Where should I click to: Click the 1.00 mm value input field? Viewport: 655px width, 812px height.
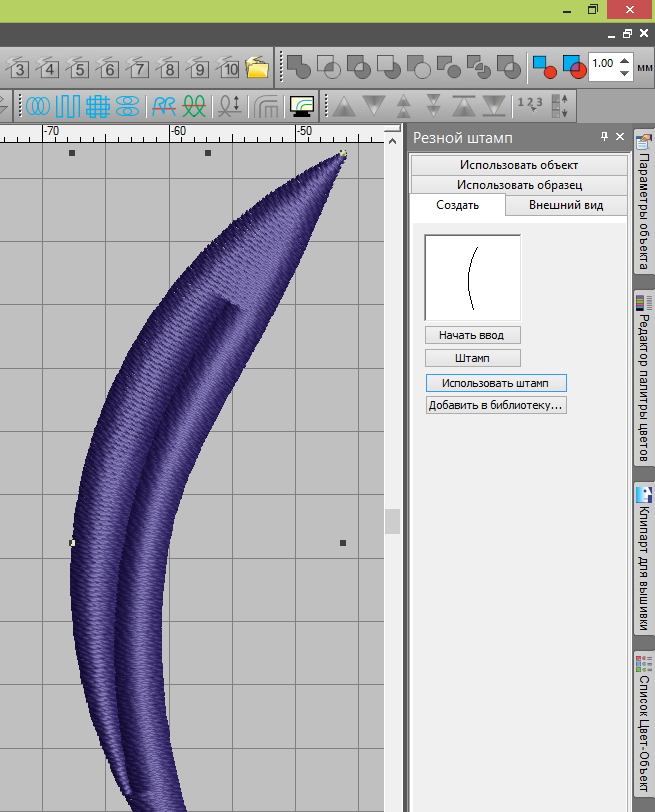[603, 65]
